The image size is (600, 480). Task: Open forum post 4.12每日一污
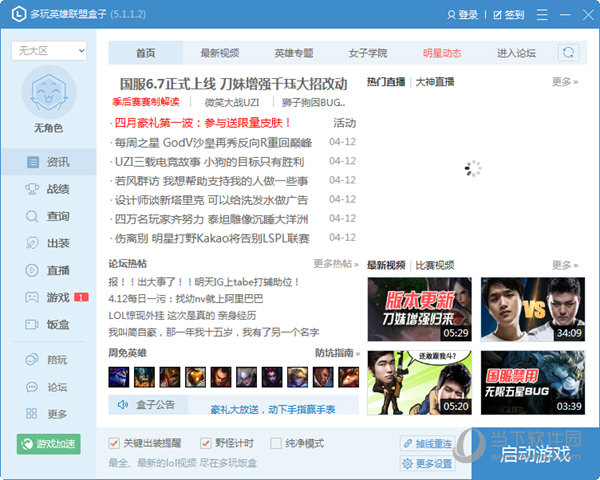[186, 299]
